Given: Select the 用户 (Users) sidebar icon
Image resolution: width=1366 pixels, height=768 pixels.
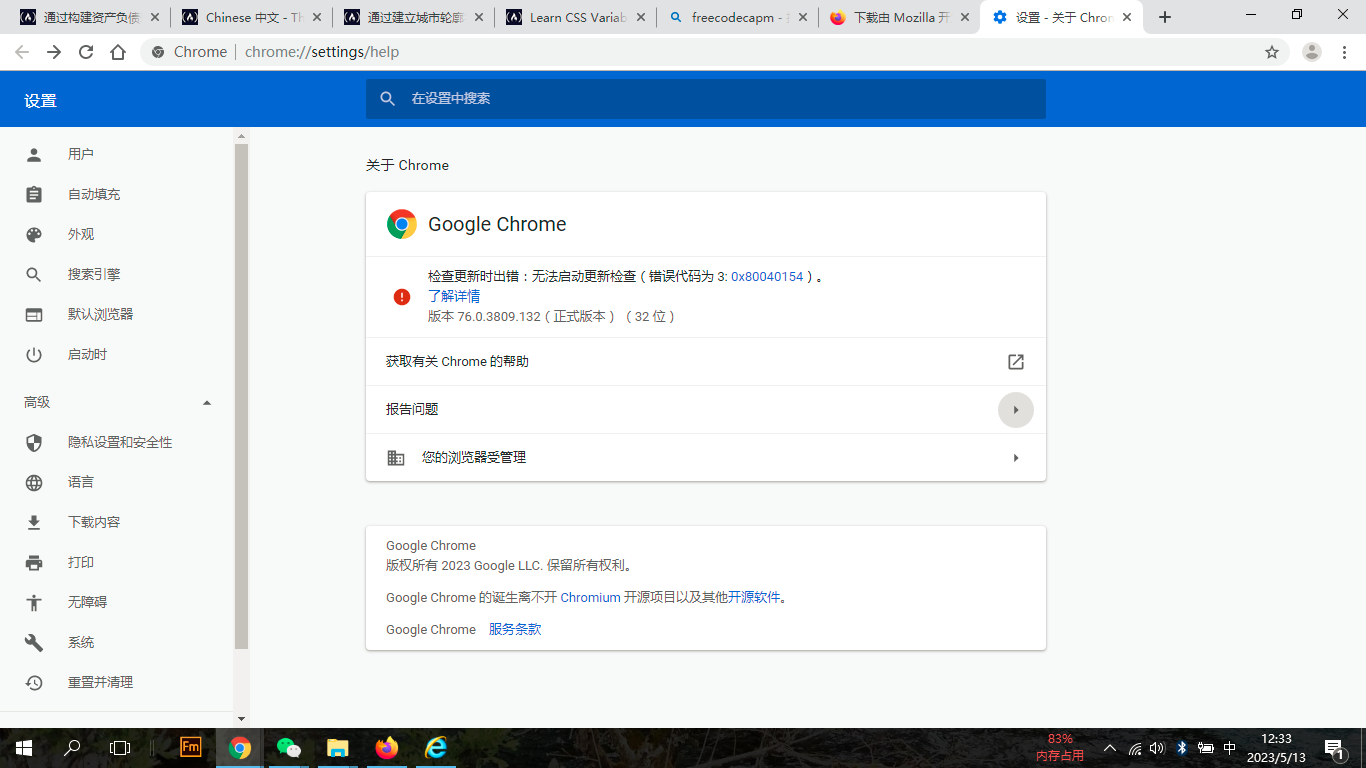Looking at the screenshot, I should [35, 154].
